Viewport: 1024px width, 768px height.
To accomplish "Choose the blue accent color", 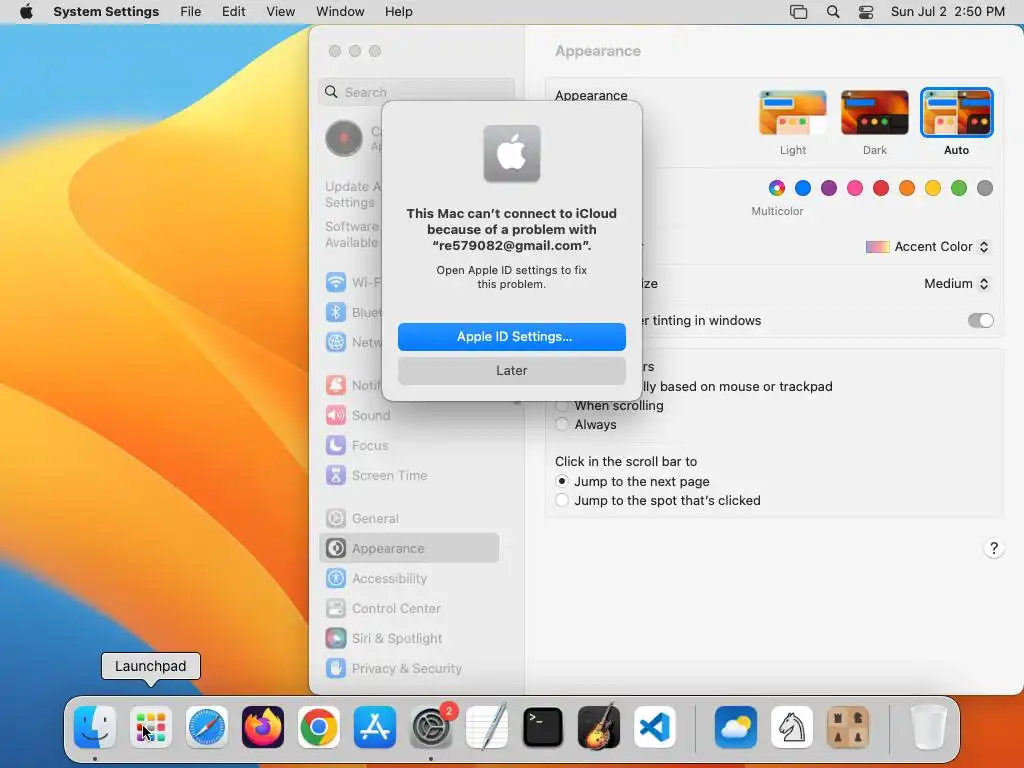I will [803, 188].
